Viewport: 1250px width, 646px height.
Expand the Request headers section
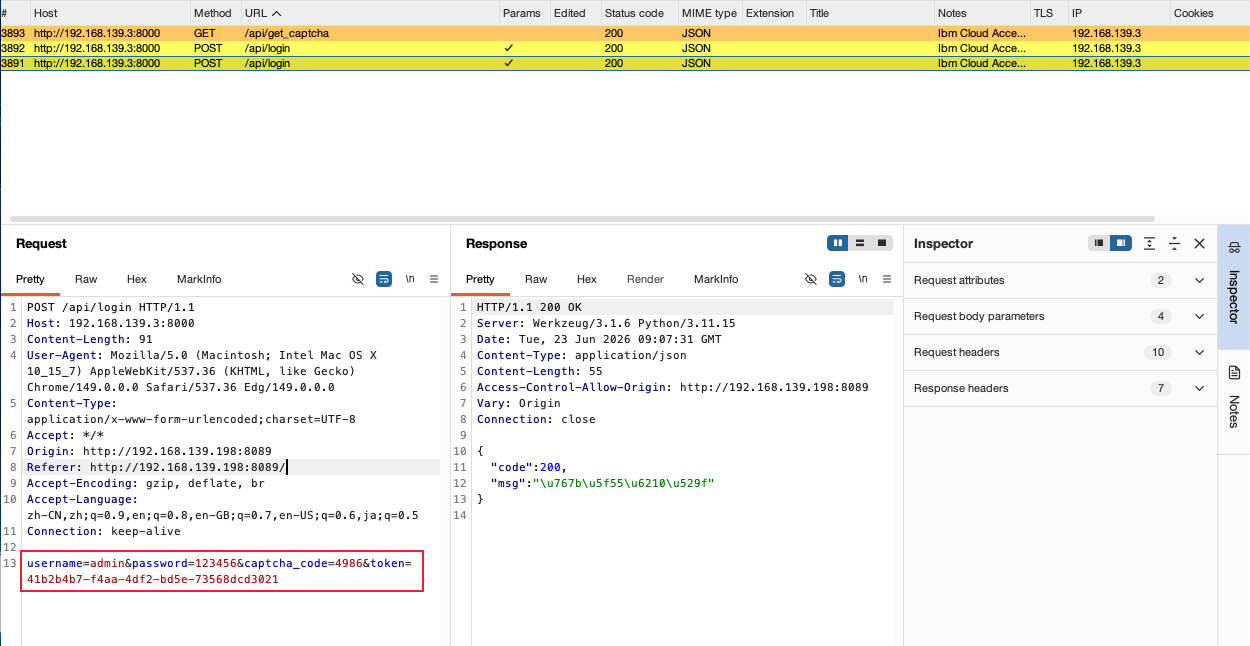(1060, 352)
